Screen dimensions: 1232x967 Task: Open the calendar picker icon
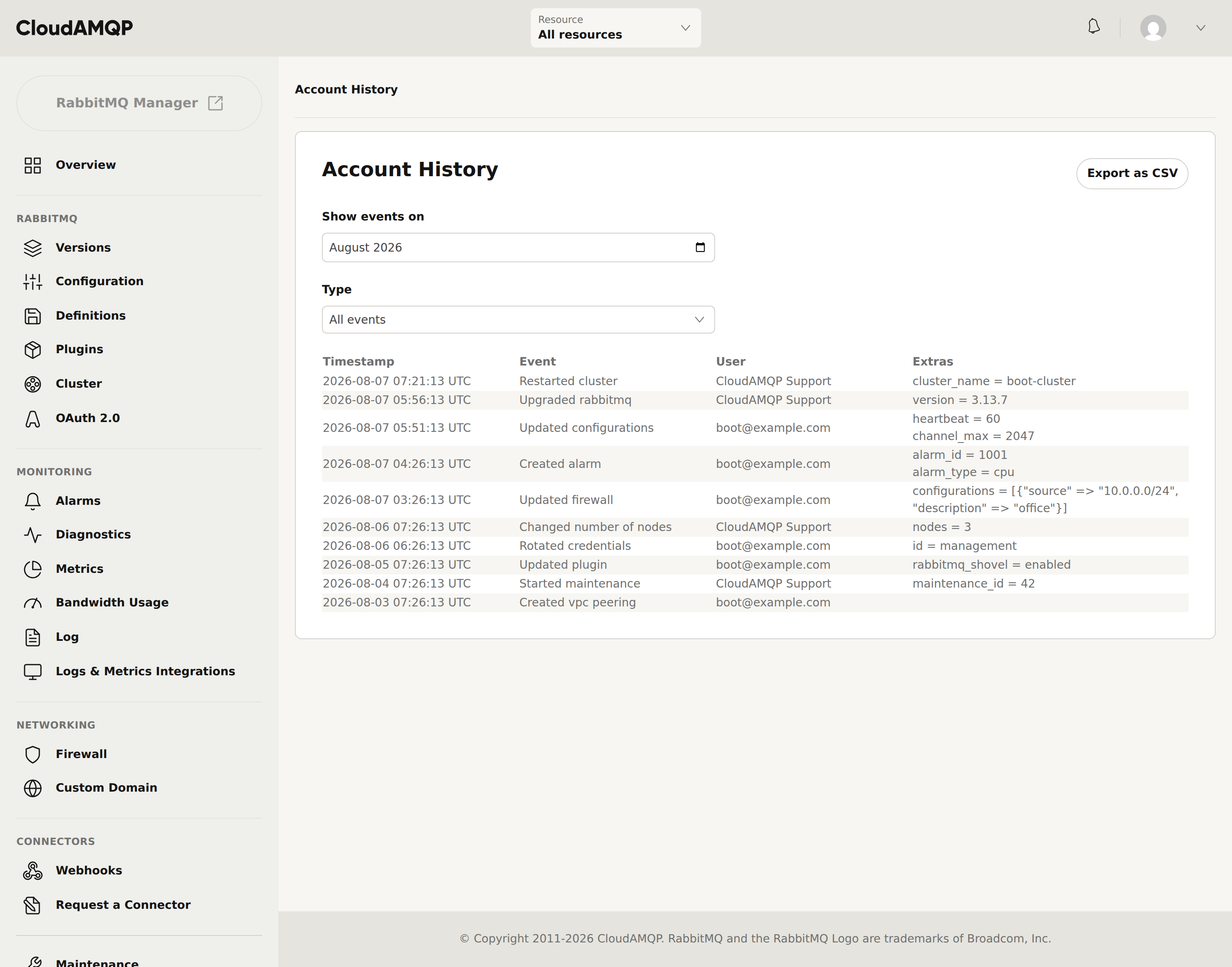[x=700, y=247]
